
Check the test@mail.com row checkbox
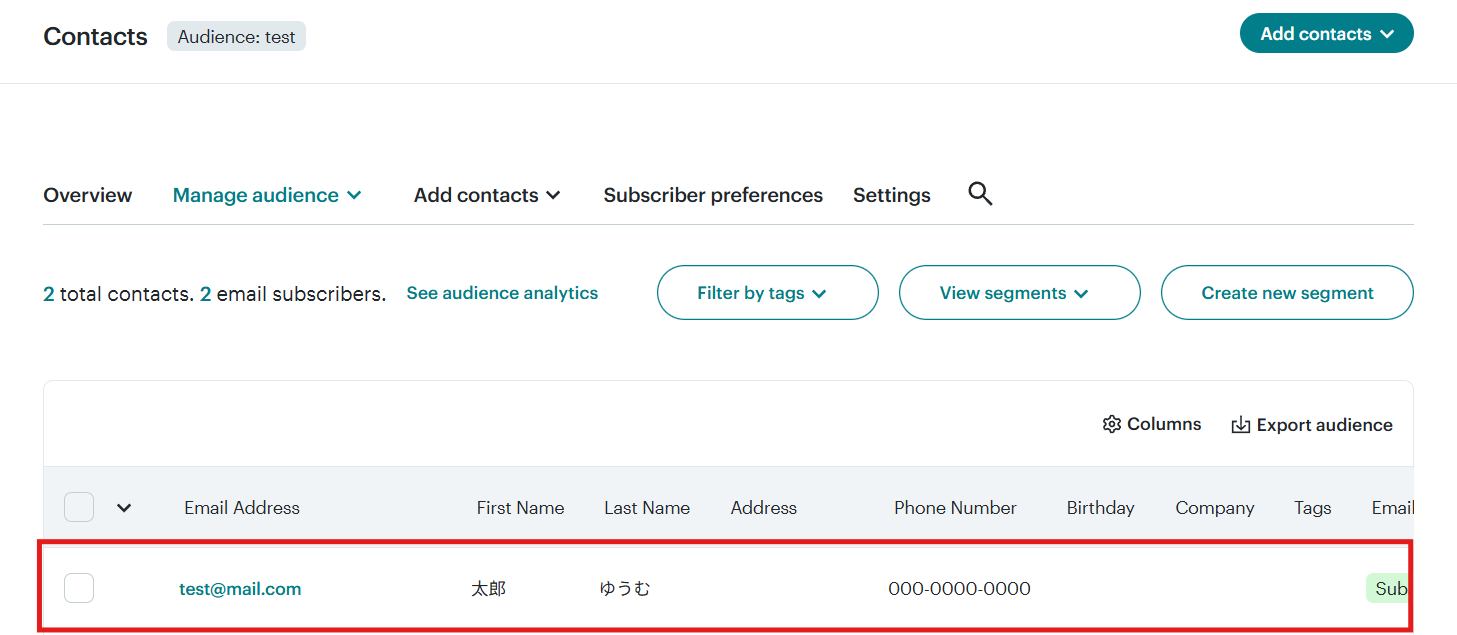click(79, 588)
